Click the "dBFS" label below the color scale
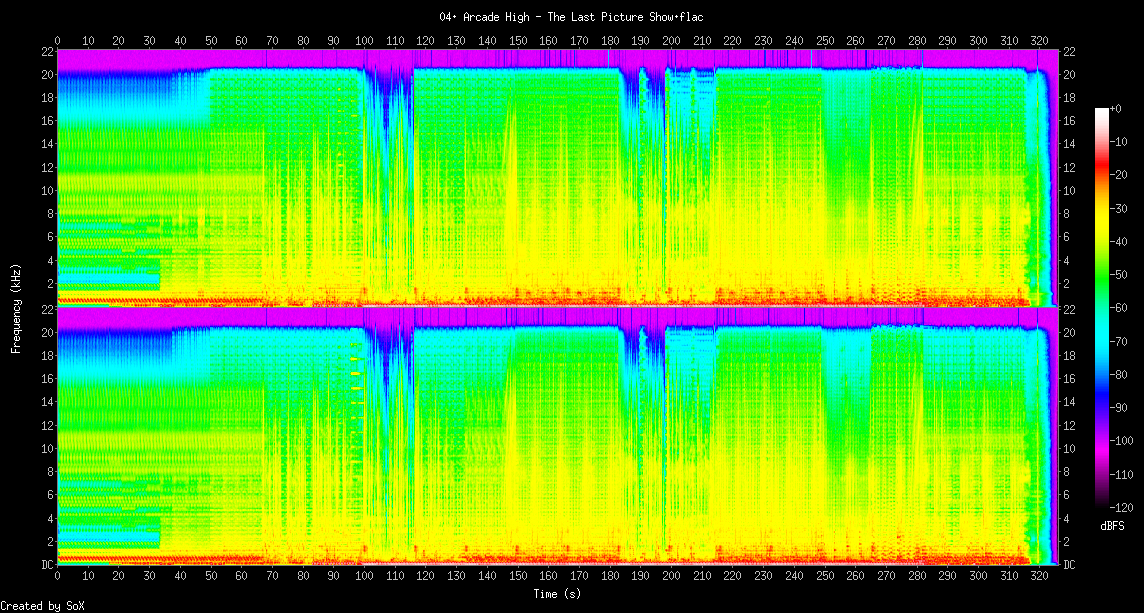1144x613 pixels. click(x=1112, y=525)
